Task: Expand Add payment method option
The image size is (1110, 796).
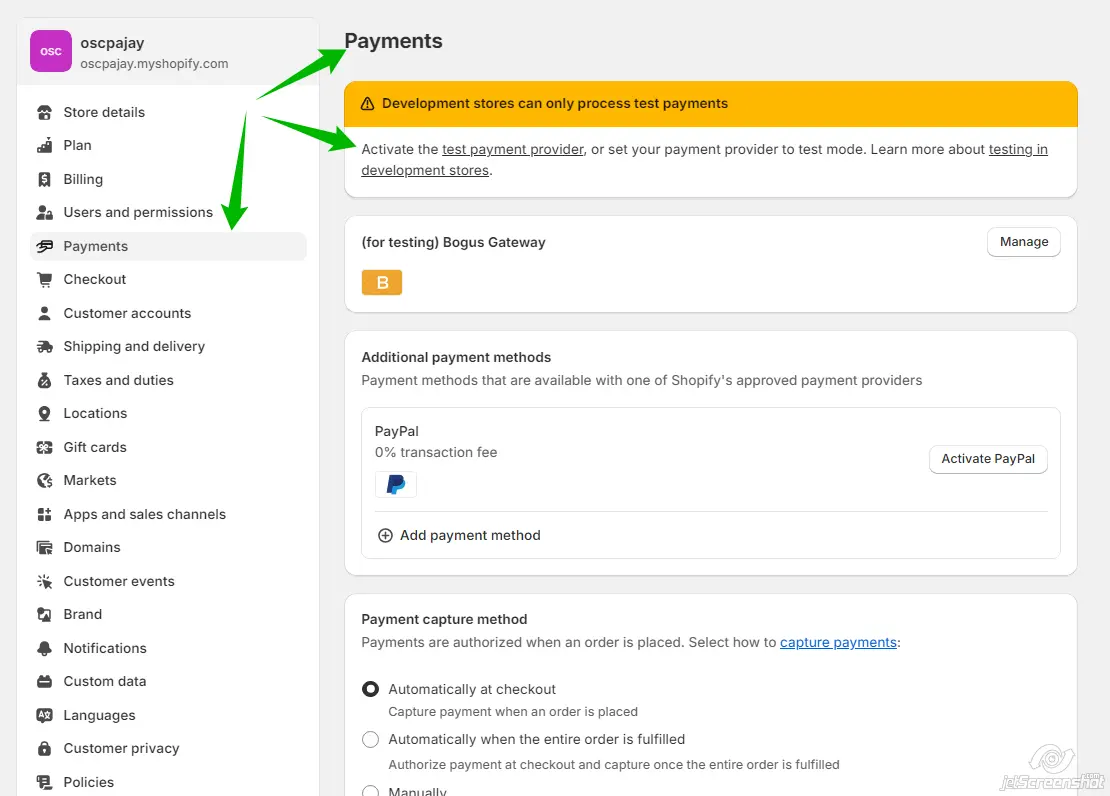Action: (459, 535)
